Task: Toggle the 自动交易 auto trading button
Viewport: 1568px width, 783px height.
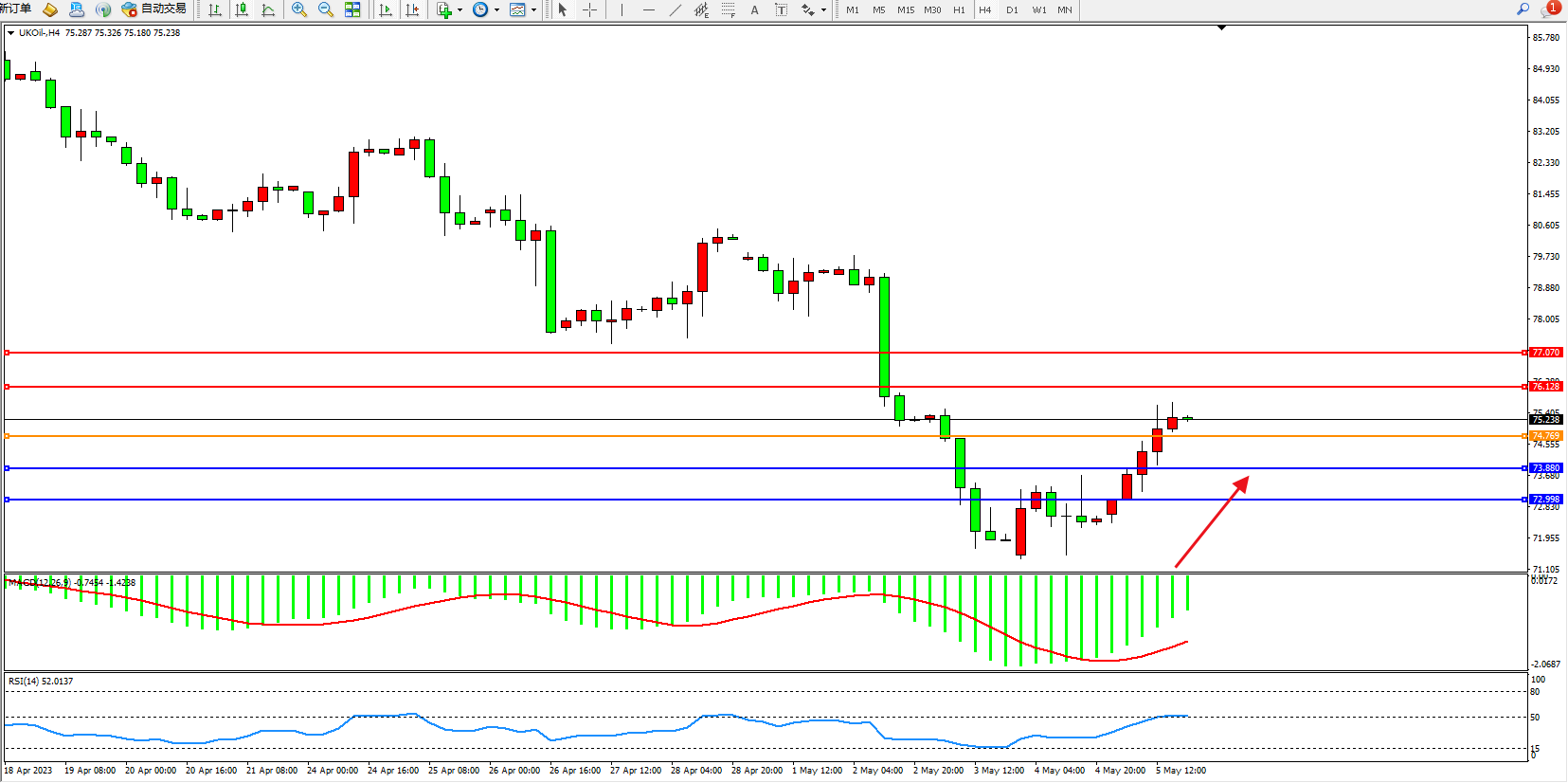Action: (x=153, y=9)
